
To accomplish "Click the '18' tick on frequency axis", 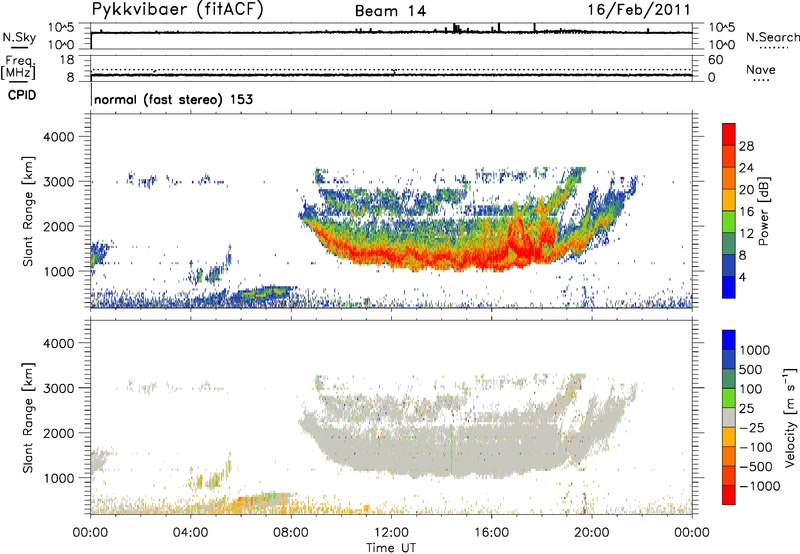I will (x=67, y=60).
